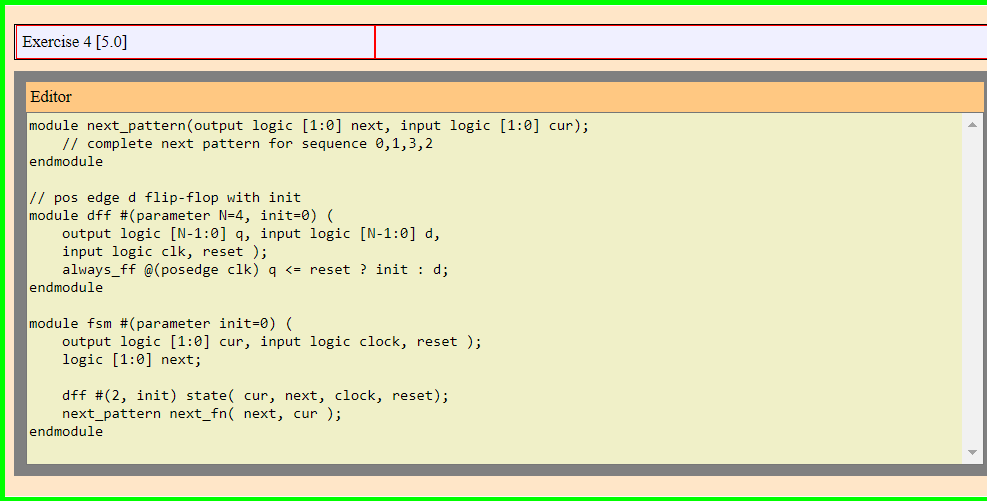Image resolution: width=987 pixels, height=501 pixels.
Task: Click the line 'module fsm #(parameter init=0) ('
Action: 161,324
